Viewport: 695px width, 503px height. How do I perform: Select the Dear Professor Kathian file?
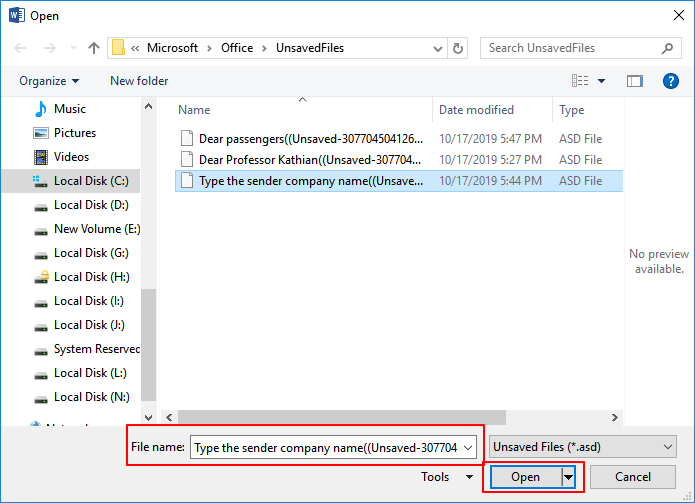(x=311, y=160)
